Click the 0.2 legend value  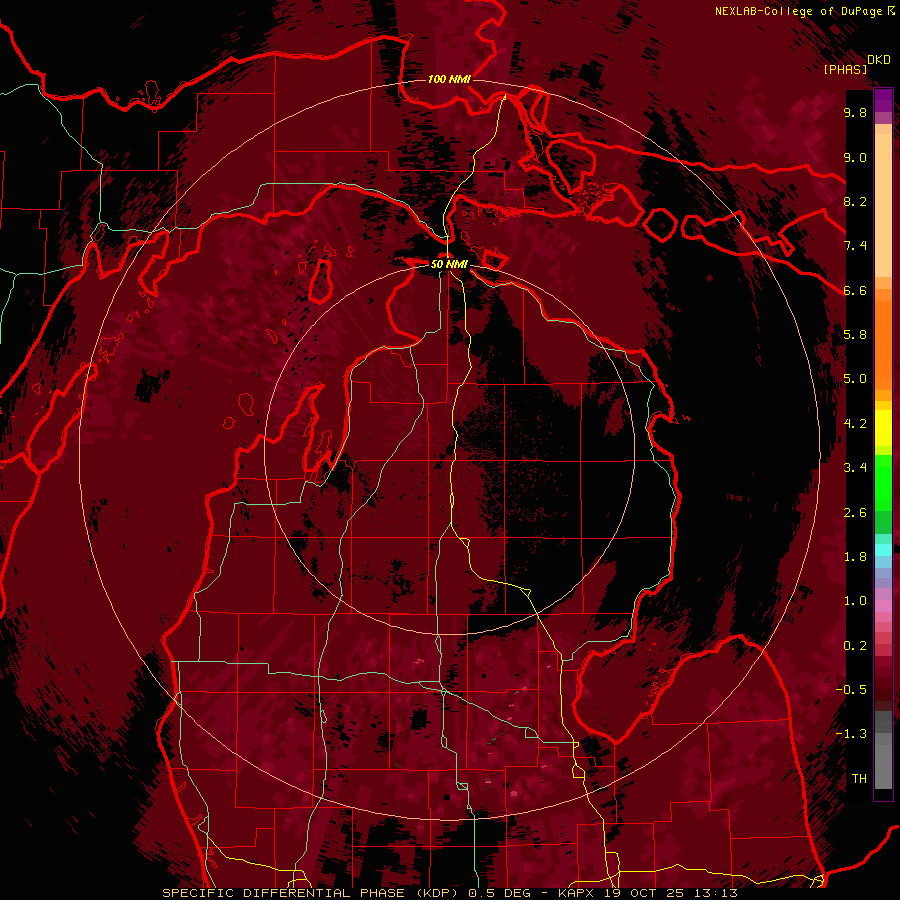click(x=855, y=646)
